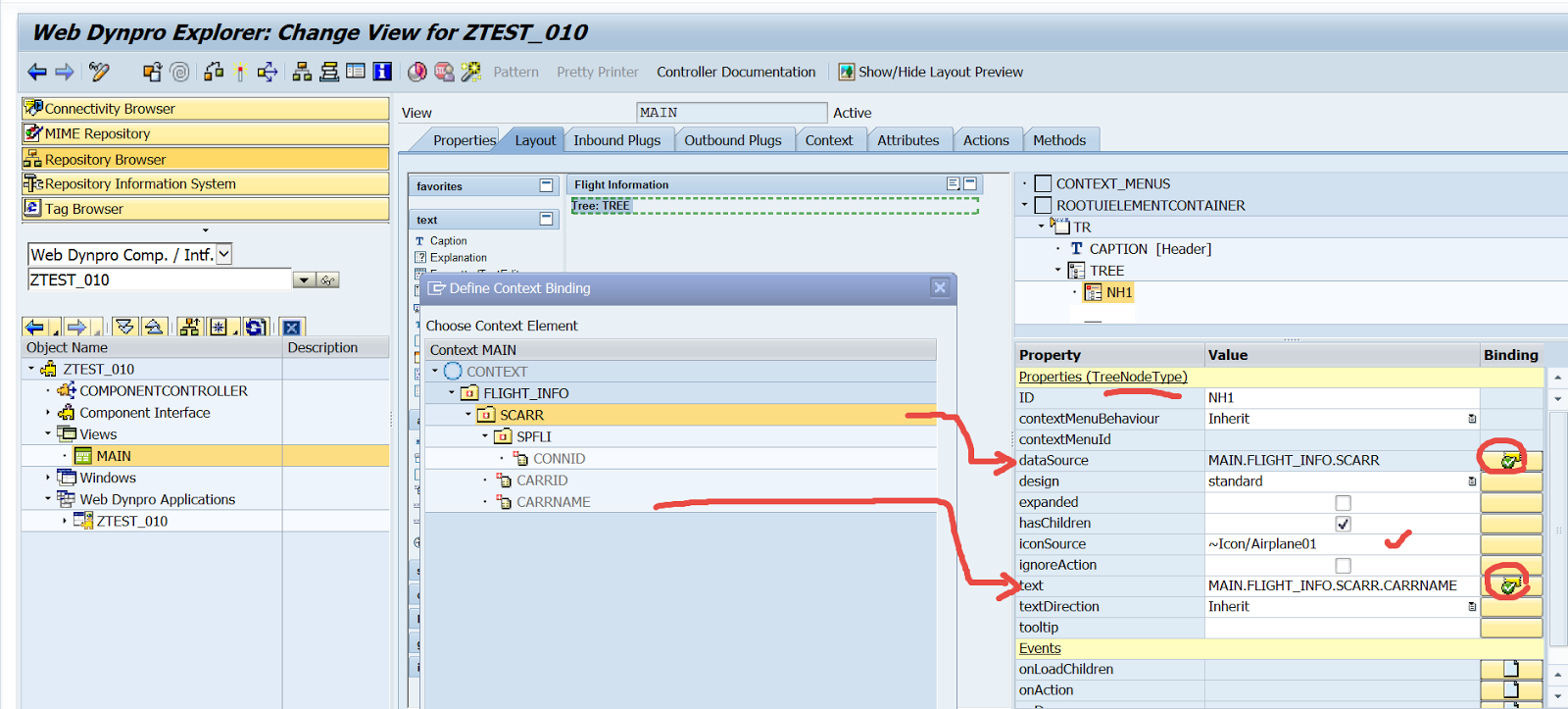1568x709 pixels.
Task: Click the ZTEST_010 object name input field
Action: (160, 280)
